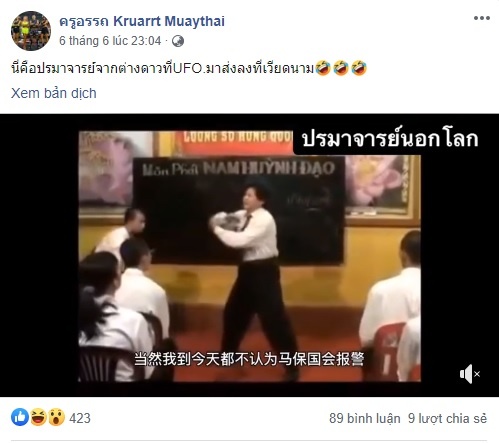
Task: Click the black left margin of the video player
Action: pos(39,255)
